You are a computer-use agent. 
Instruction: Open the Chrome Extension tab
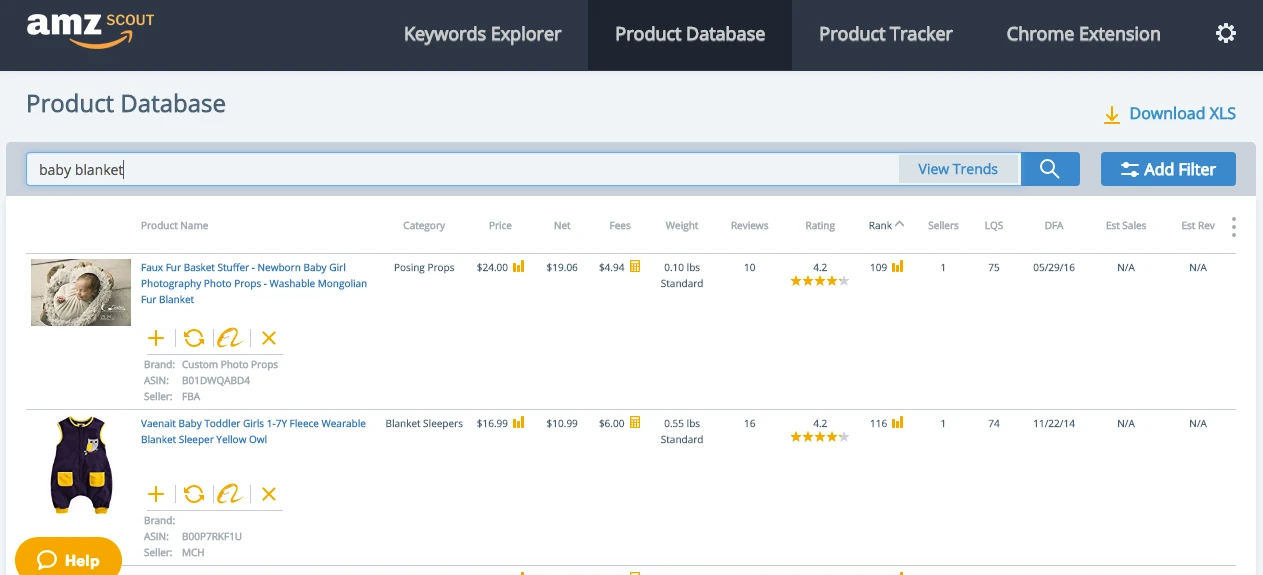[x=1083, y=35]
